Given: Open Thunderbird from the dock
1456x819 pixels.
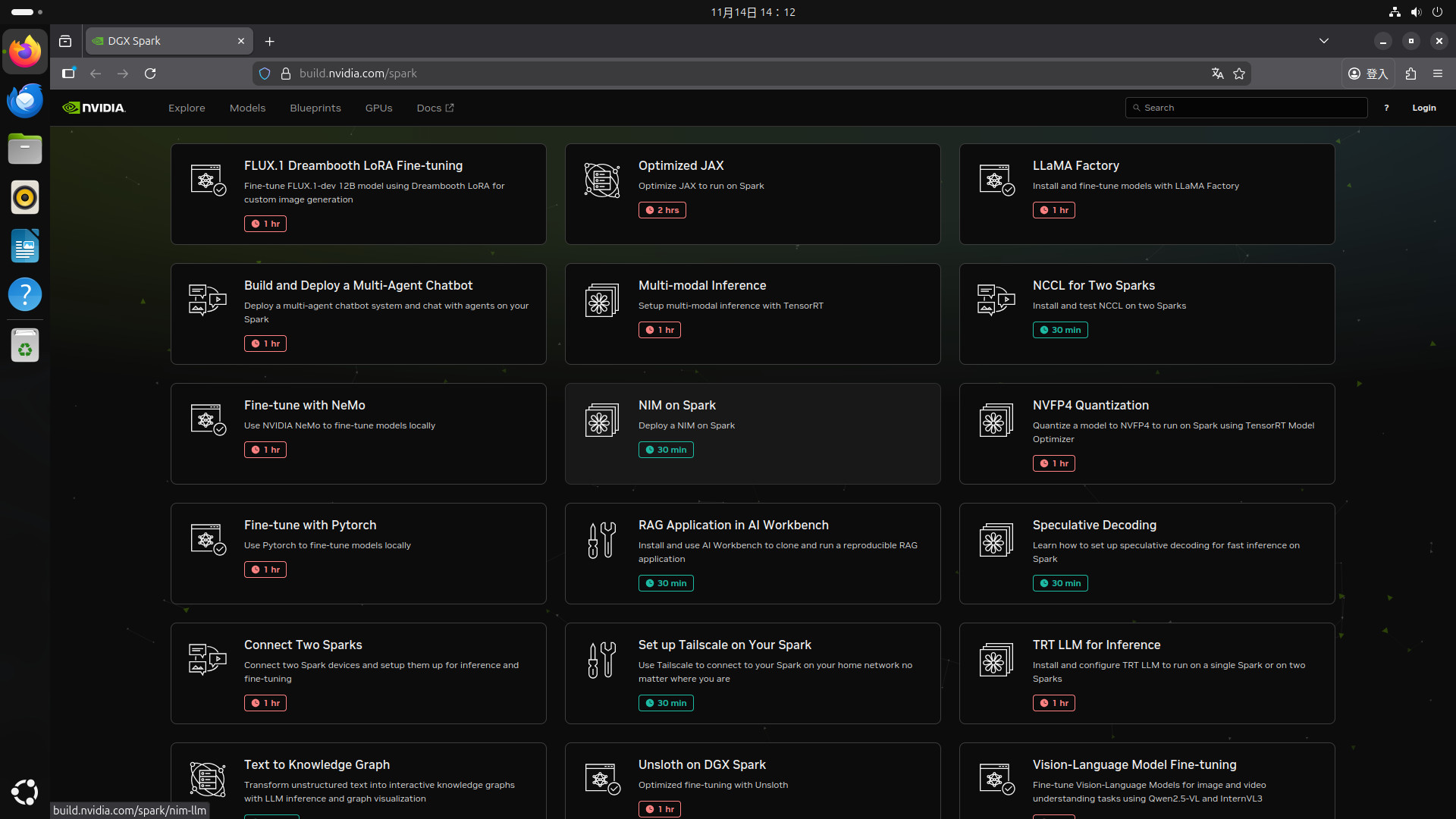Looking at the screenshot, I should click(25, 100).
